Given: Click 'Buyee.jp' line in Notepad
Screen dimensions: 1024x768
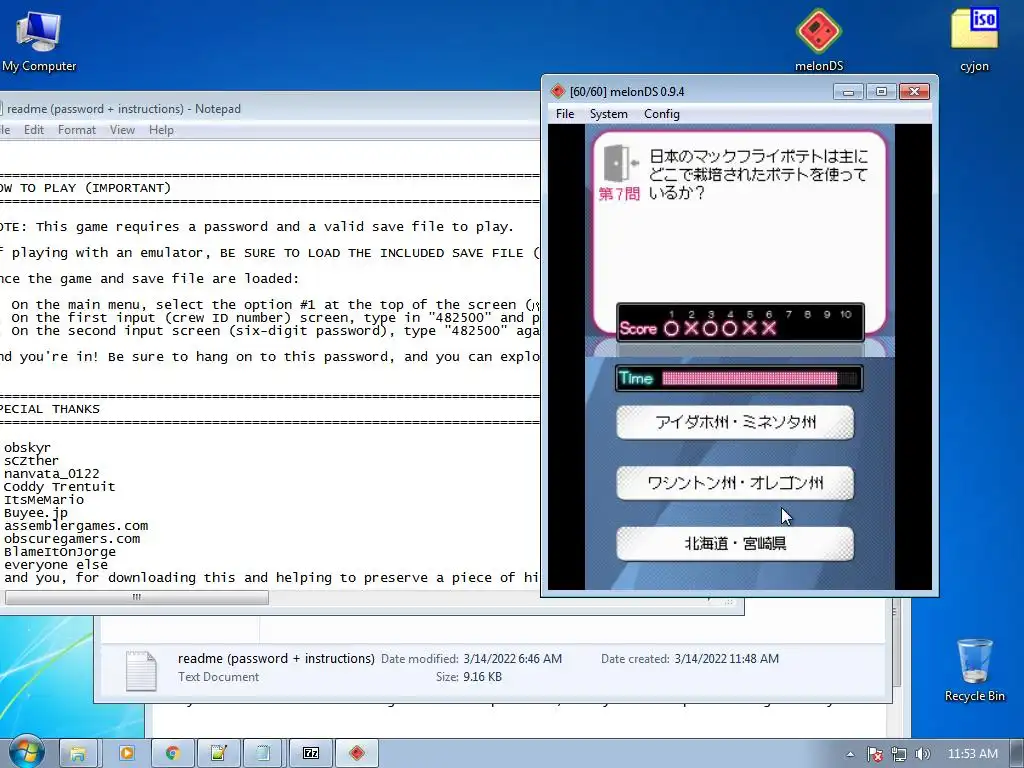Looking at the screenshot, I should (36, 513).
